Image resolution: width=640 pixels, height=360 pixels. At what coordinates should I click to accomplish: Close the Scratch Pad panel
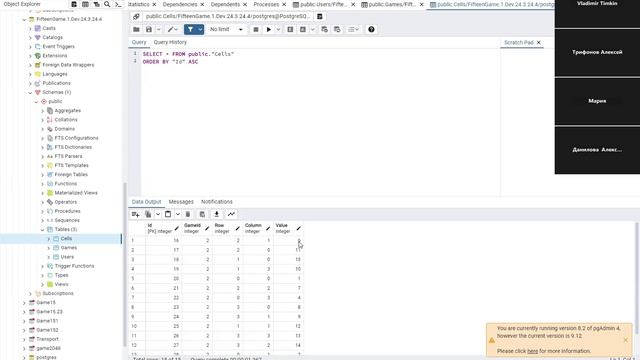coord(538,42)
